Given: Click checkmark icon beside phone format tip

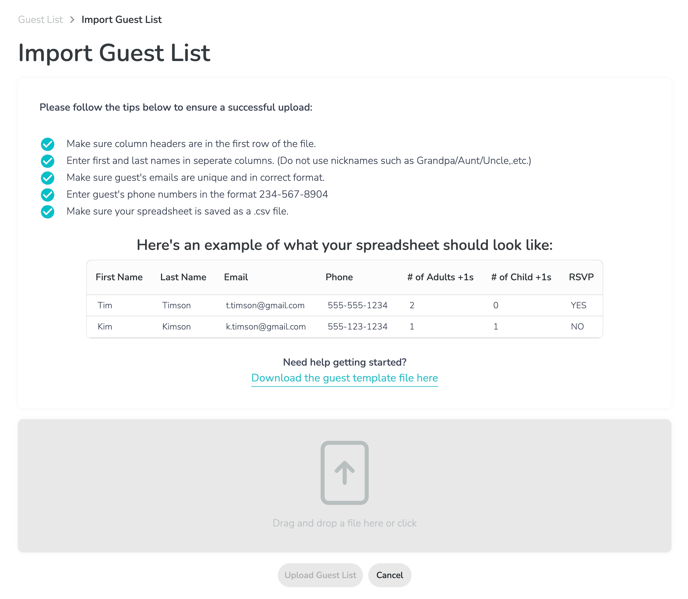Looking at the screenshot, I should coord(47,194).
